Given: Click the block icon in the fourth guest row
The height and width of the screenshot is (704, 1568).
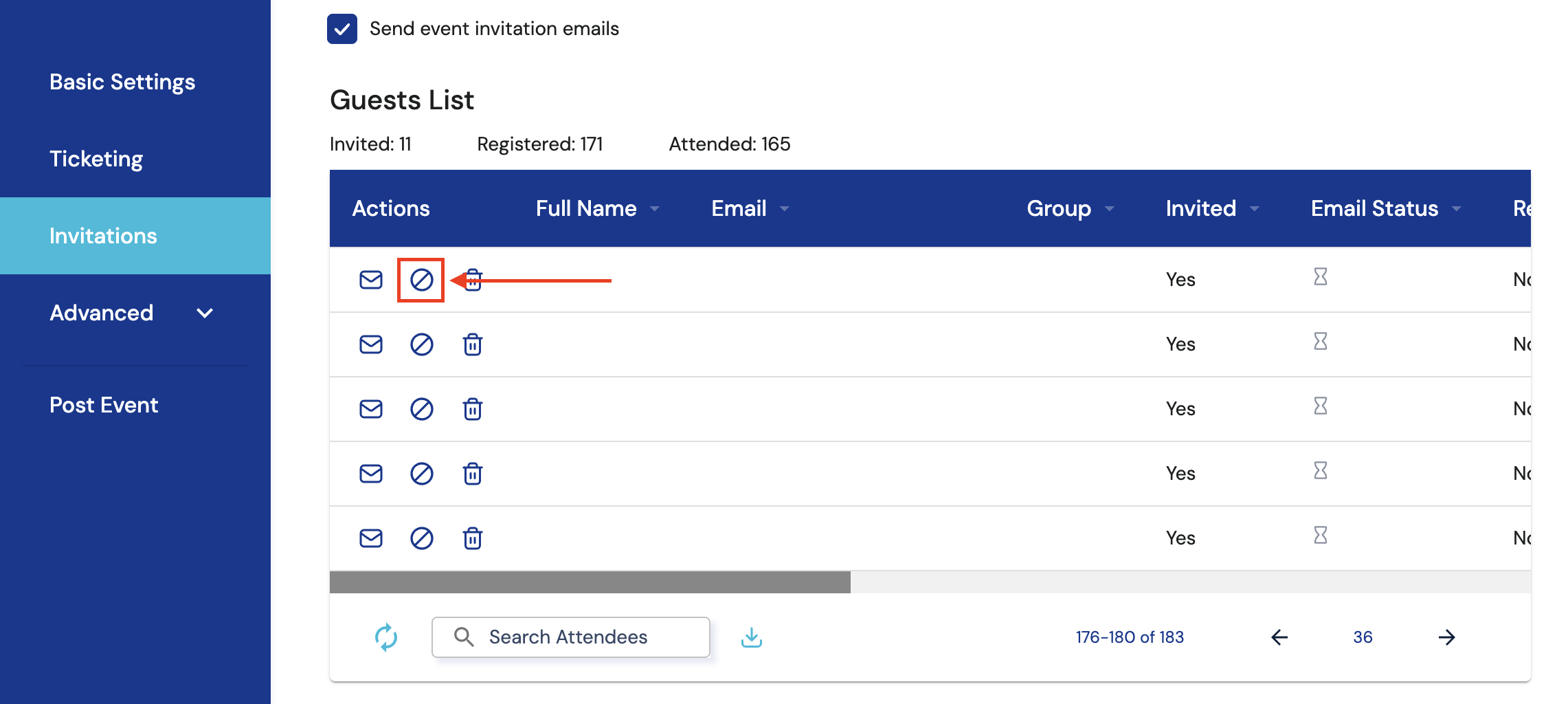Looking at the screenshot, I should pos(421,474).
